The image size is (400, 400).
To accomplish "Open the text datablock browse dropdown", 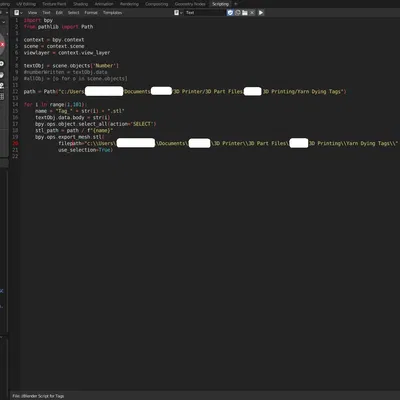I will click(178, 13).
